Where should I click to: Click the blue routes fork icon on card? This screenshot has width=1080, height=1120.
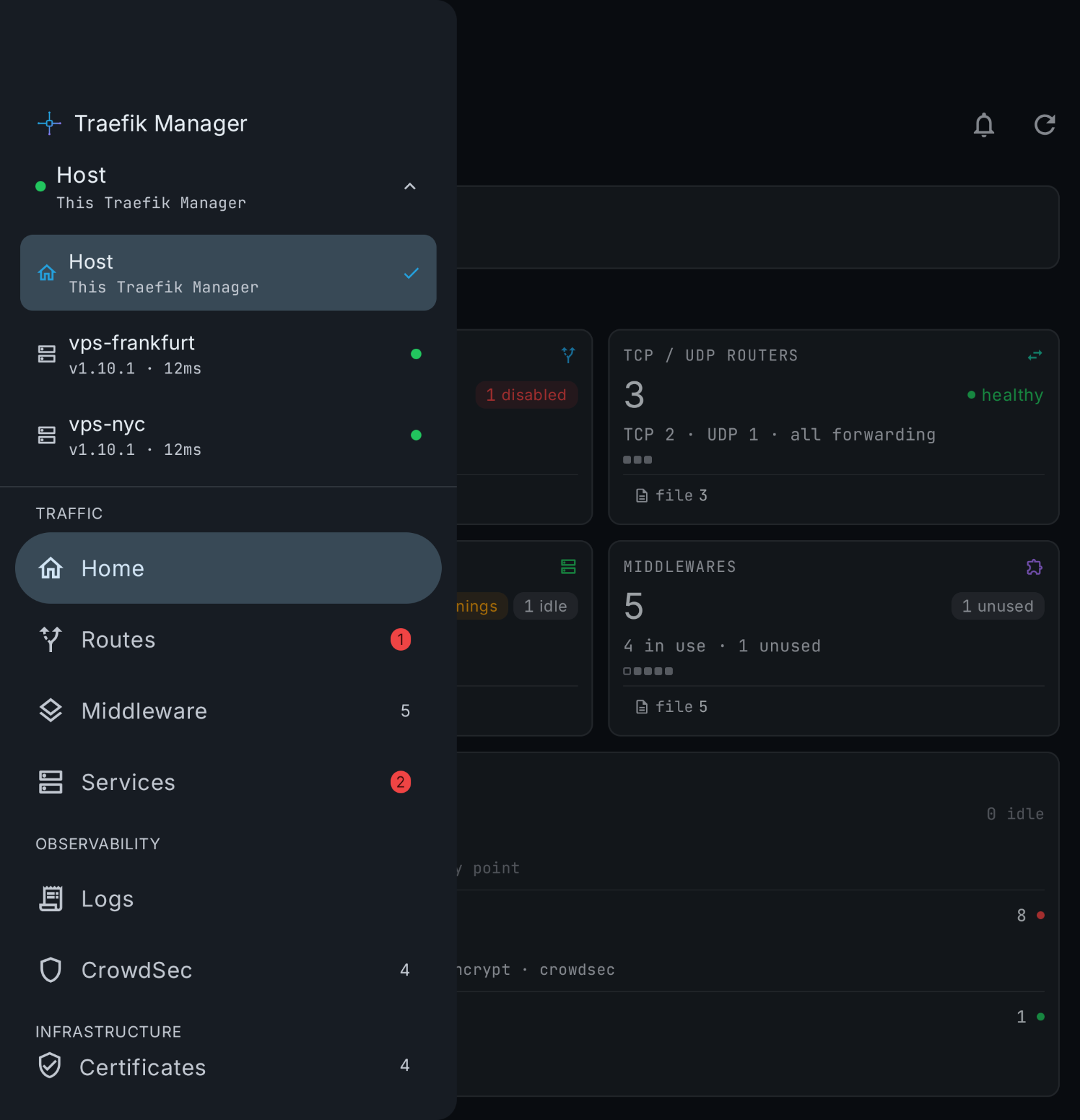569,355
